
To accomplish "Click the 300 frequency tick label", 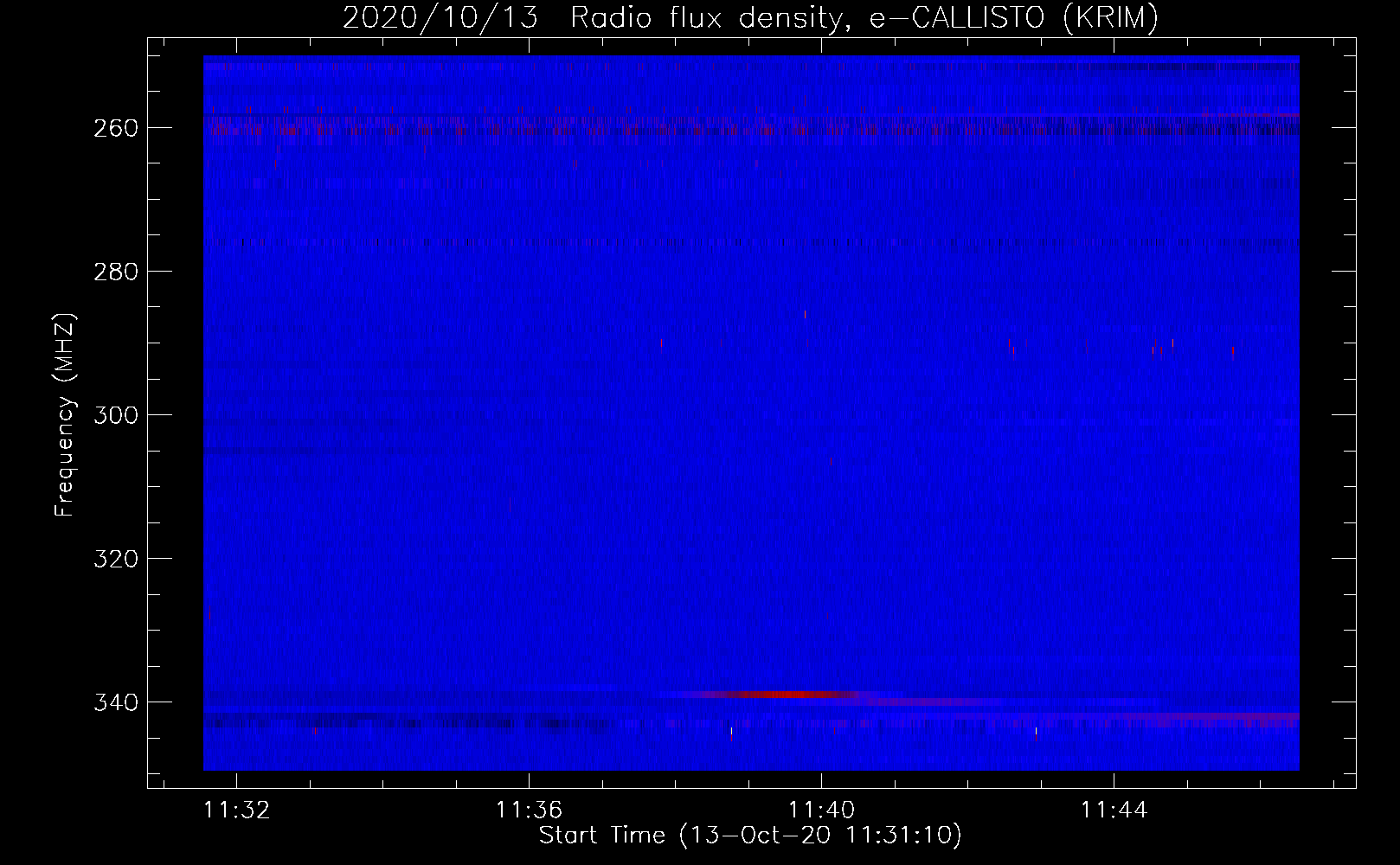I will coord(115,415).
